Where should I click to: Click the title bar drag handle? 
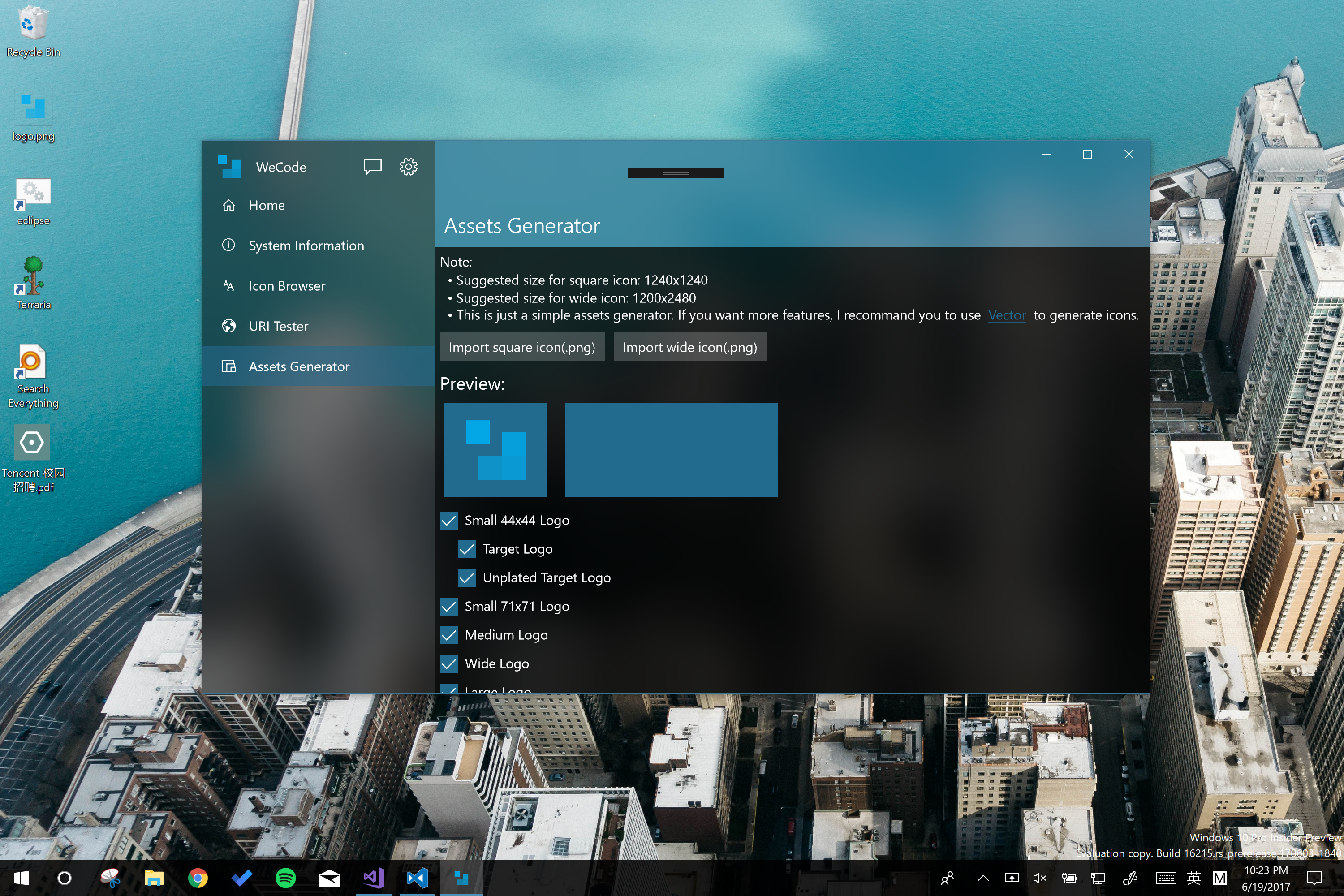(676, 173)
